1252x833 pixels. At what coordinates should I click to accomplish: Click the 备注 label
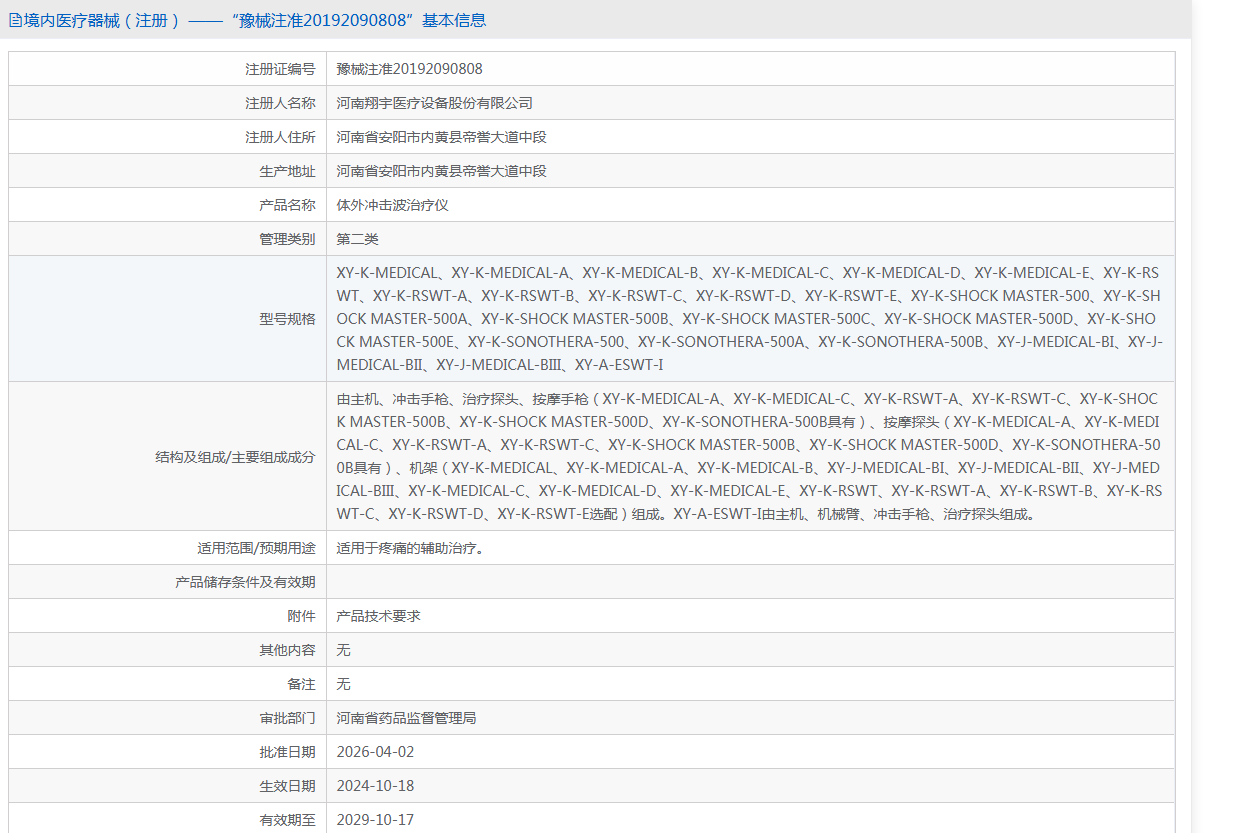click(x=301, y=684)
